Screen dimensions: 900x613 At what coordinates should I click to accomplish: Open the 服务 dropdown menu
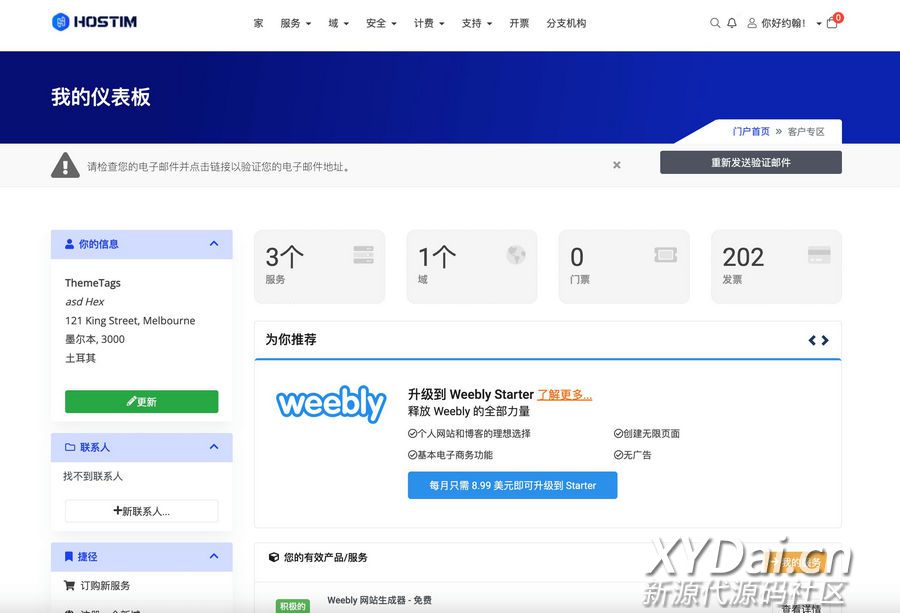click(x=295, y=23)
